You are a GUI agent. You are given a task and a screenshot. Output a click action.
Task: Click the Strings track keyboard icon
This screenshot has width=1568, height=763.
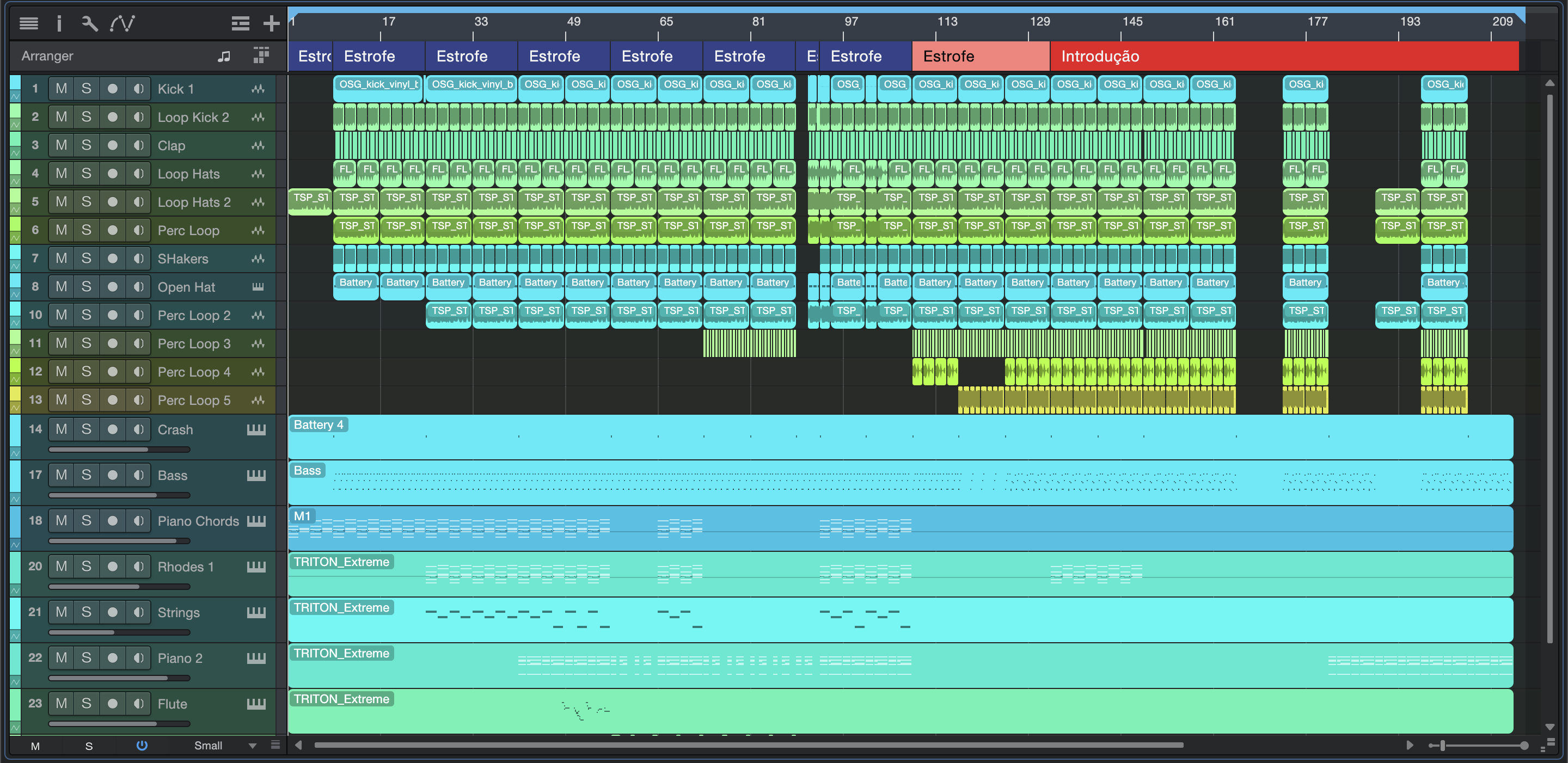pos(256,613)
